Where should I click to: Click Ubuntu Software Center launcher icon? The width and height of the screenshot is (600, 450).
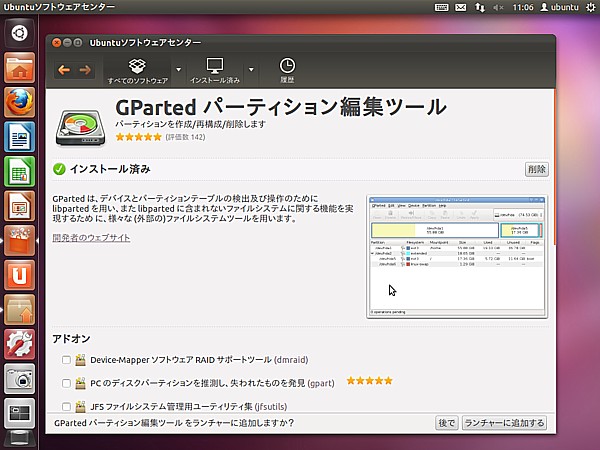20,240
